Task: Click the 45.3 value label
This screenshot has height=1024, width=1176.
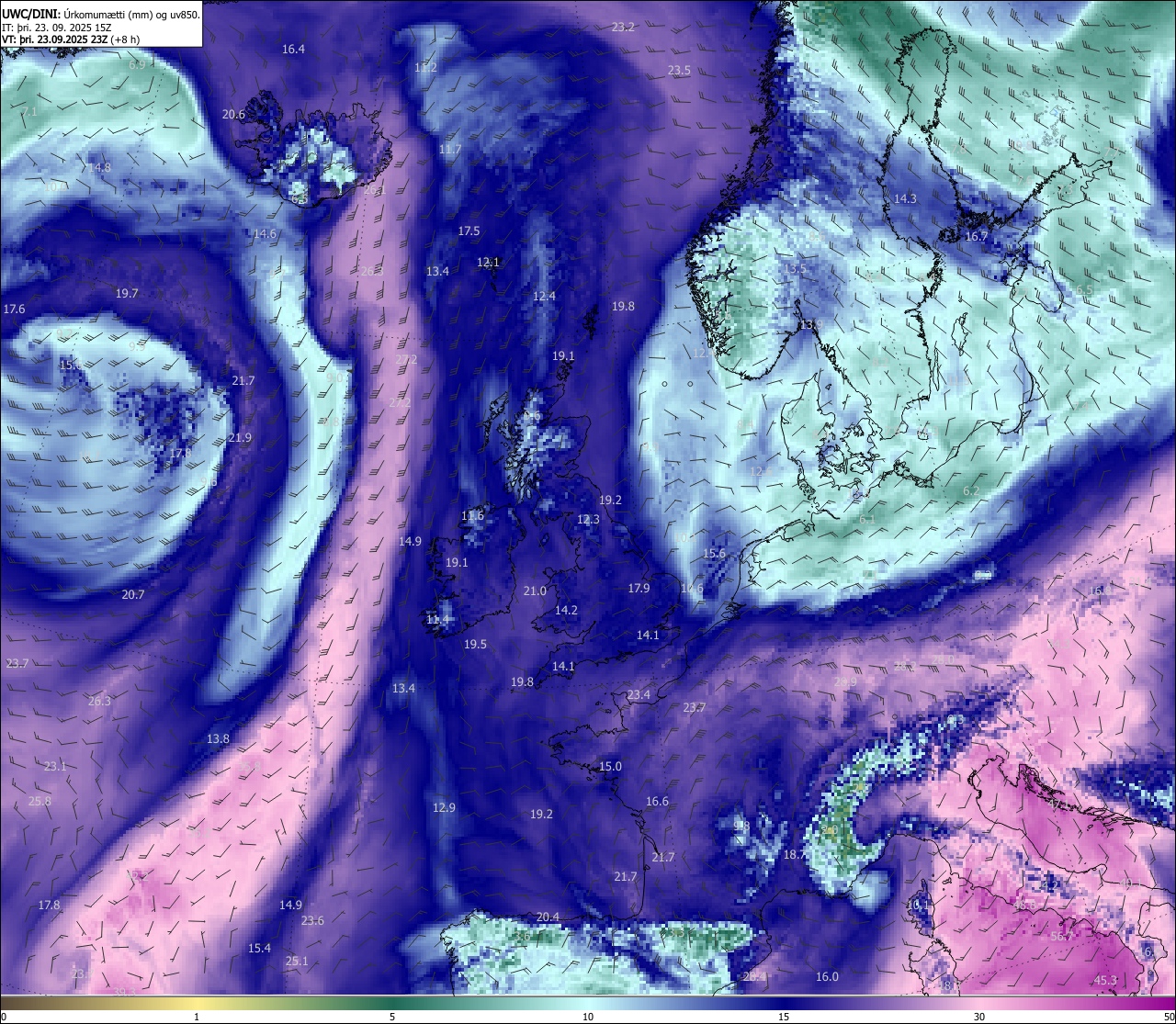Action: coord(1105,981)
